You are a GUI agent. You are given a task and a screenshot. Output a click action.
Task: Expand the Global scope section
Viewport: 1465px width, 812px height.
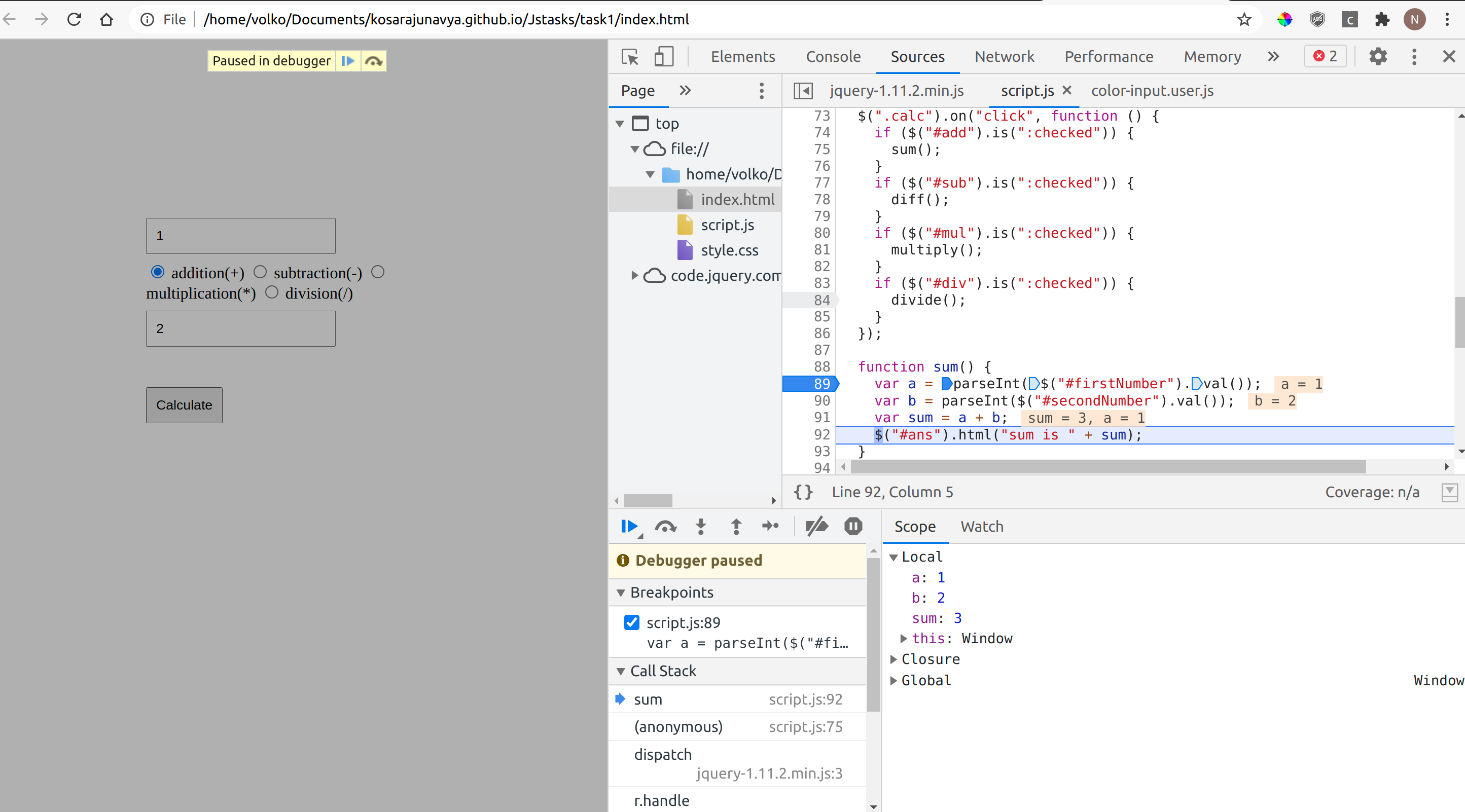click(x=894, y=680)
